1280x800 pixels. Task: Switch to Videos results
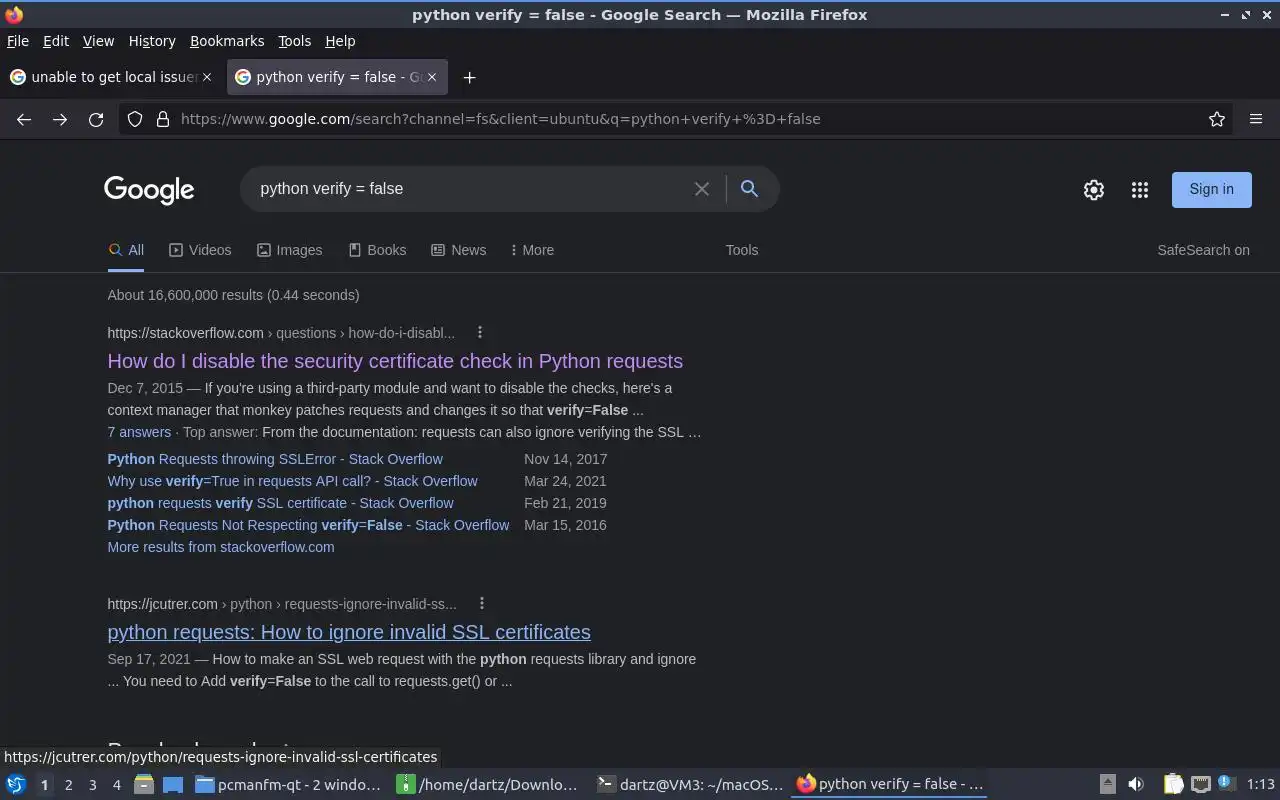point(200,250)
